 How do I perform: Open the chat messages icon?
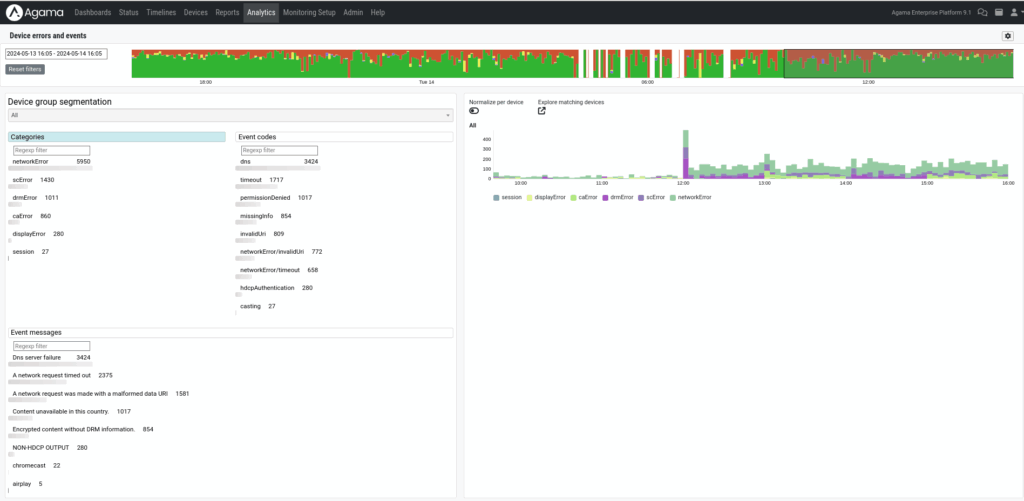(x=982, y=12)
